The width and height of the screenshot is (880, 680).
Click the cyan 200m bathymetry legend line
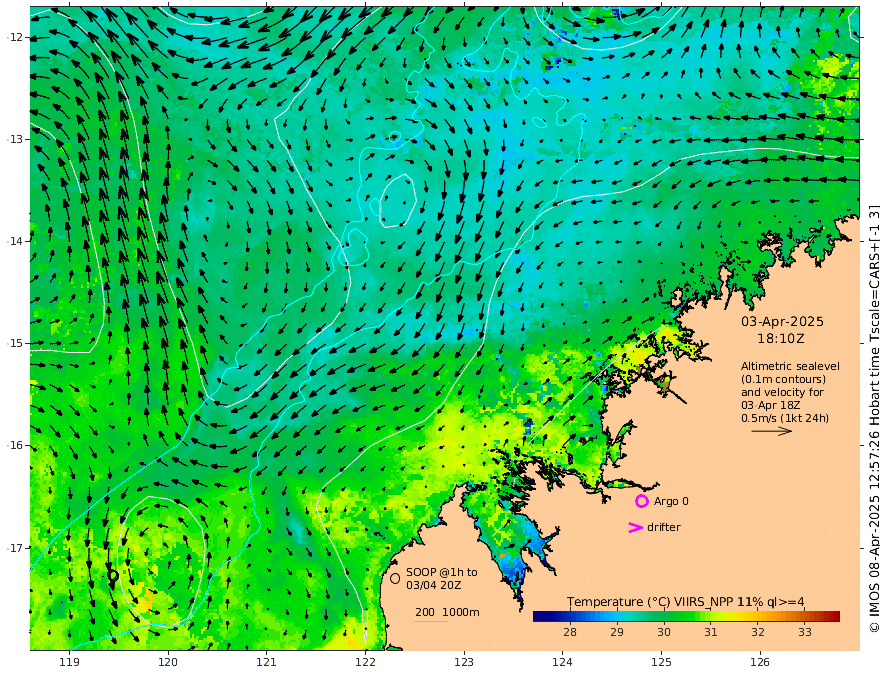pos(431,621)
